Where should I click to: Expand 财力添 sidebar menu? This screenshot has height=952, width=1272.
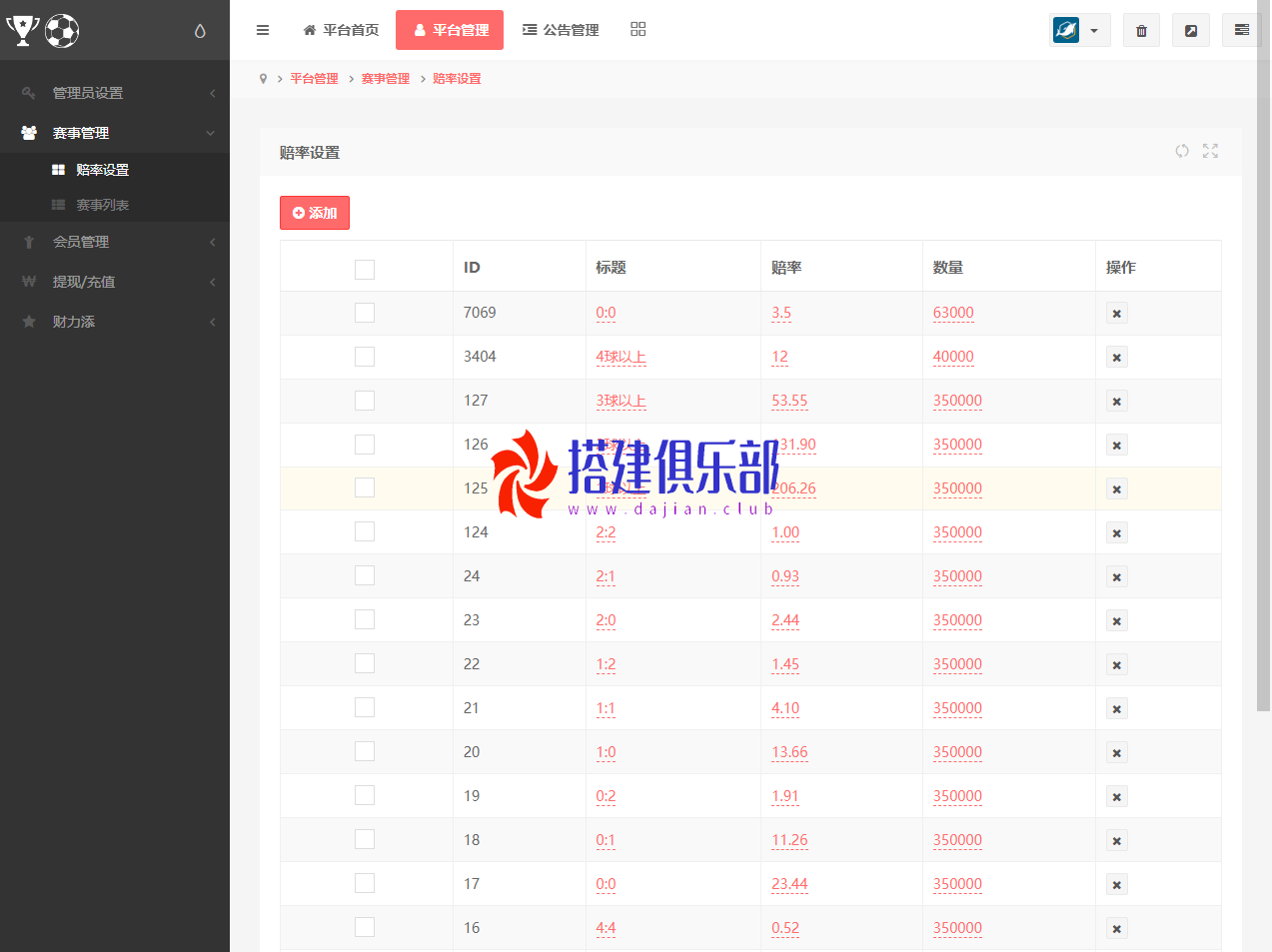coord(115,322)
